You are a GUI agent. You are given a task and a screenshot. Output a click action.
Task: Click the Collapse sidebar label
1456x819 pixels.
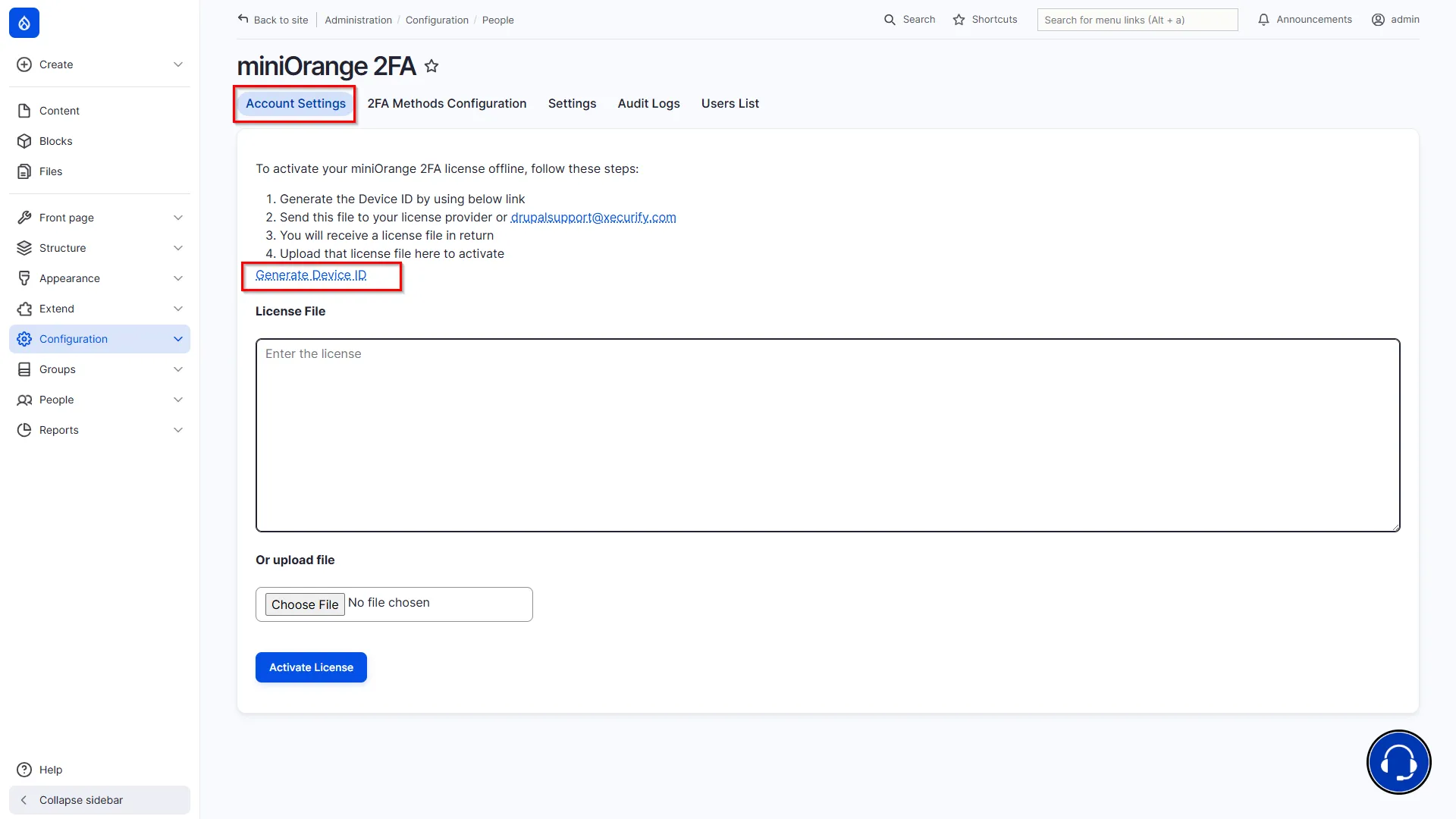click(x=81, y=800)
